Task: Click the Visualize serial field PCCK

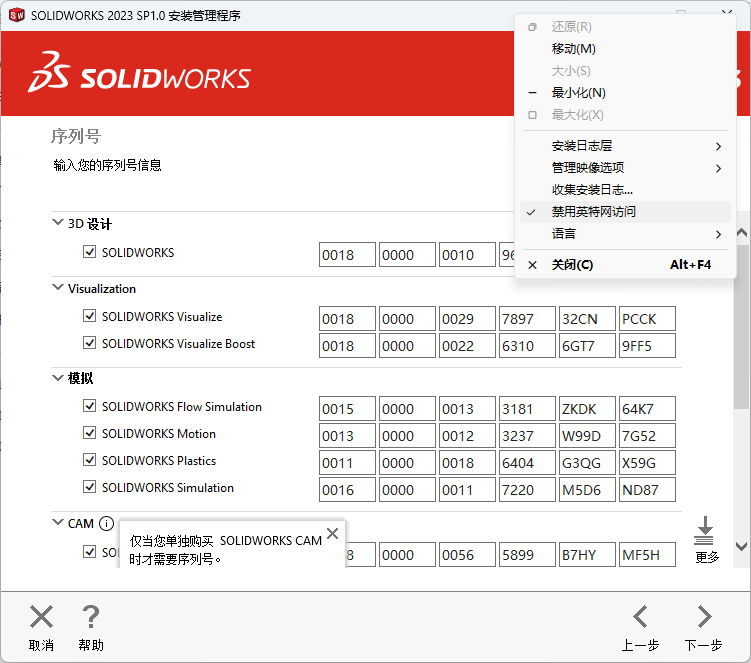Action: point(647,319)
